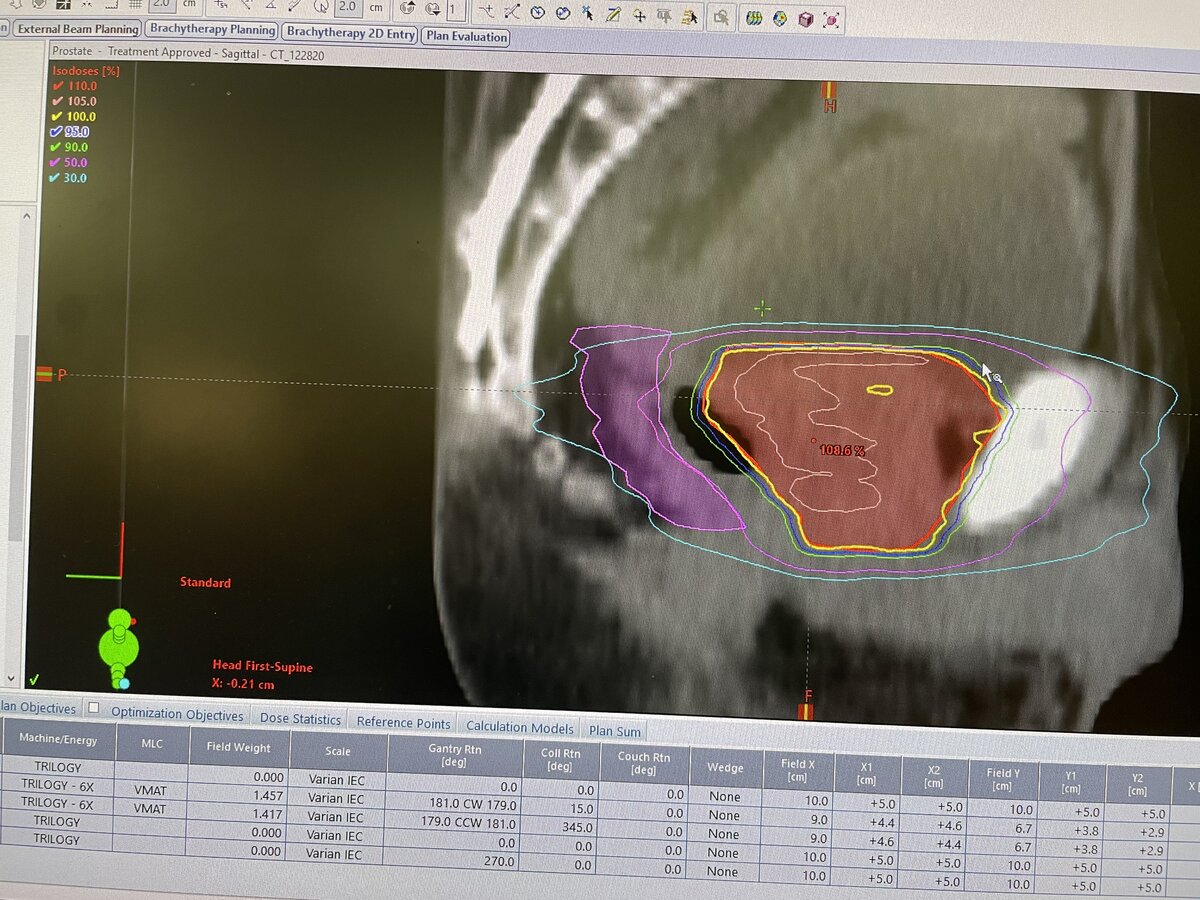Switch to the Plan Evaluation workspace
This screenshot has width=1200, height=900.
point(465,37)
